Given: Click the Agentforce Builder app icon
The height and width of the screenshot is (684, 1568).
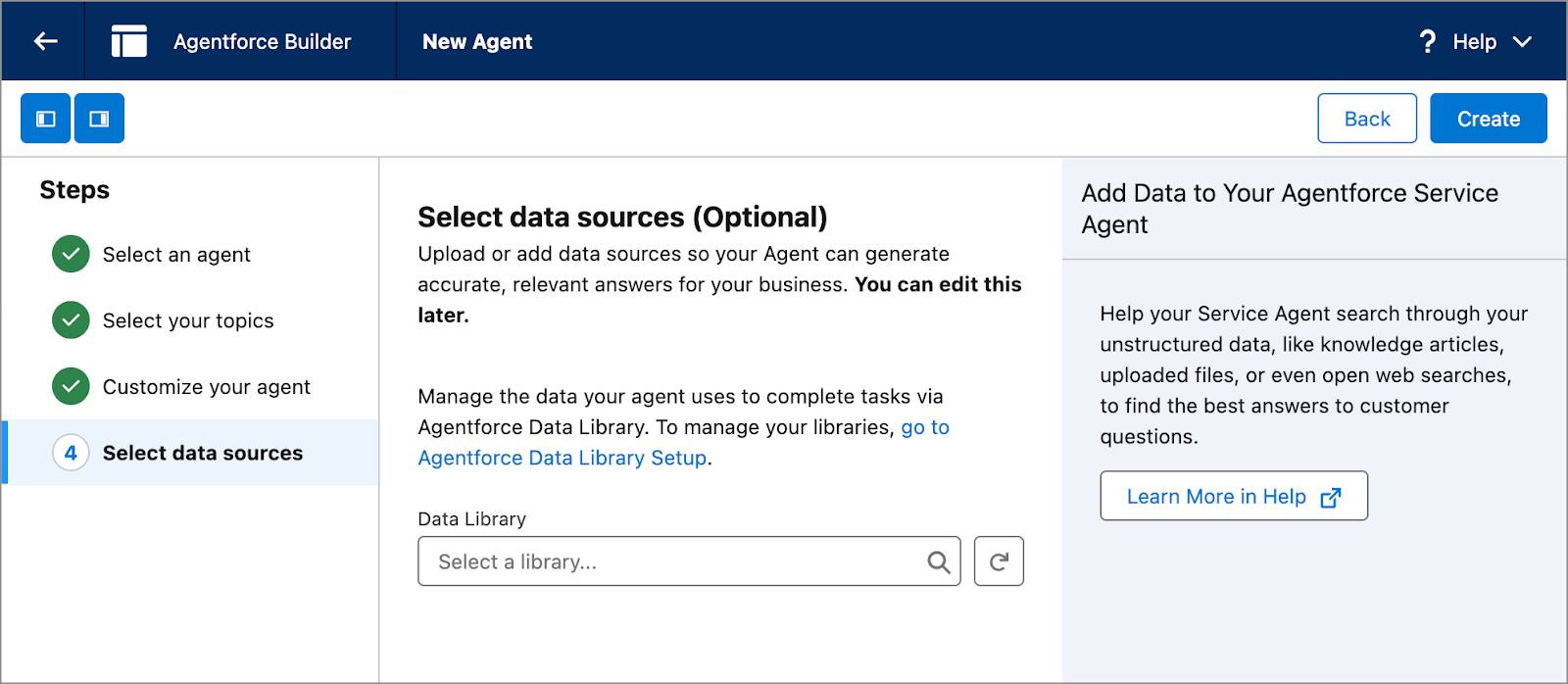Looking at the screenshot, I should click(x=128, y=41).
